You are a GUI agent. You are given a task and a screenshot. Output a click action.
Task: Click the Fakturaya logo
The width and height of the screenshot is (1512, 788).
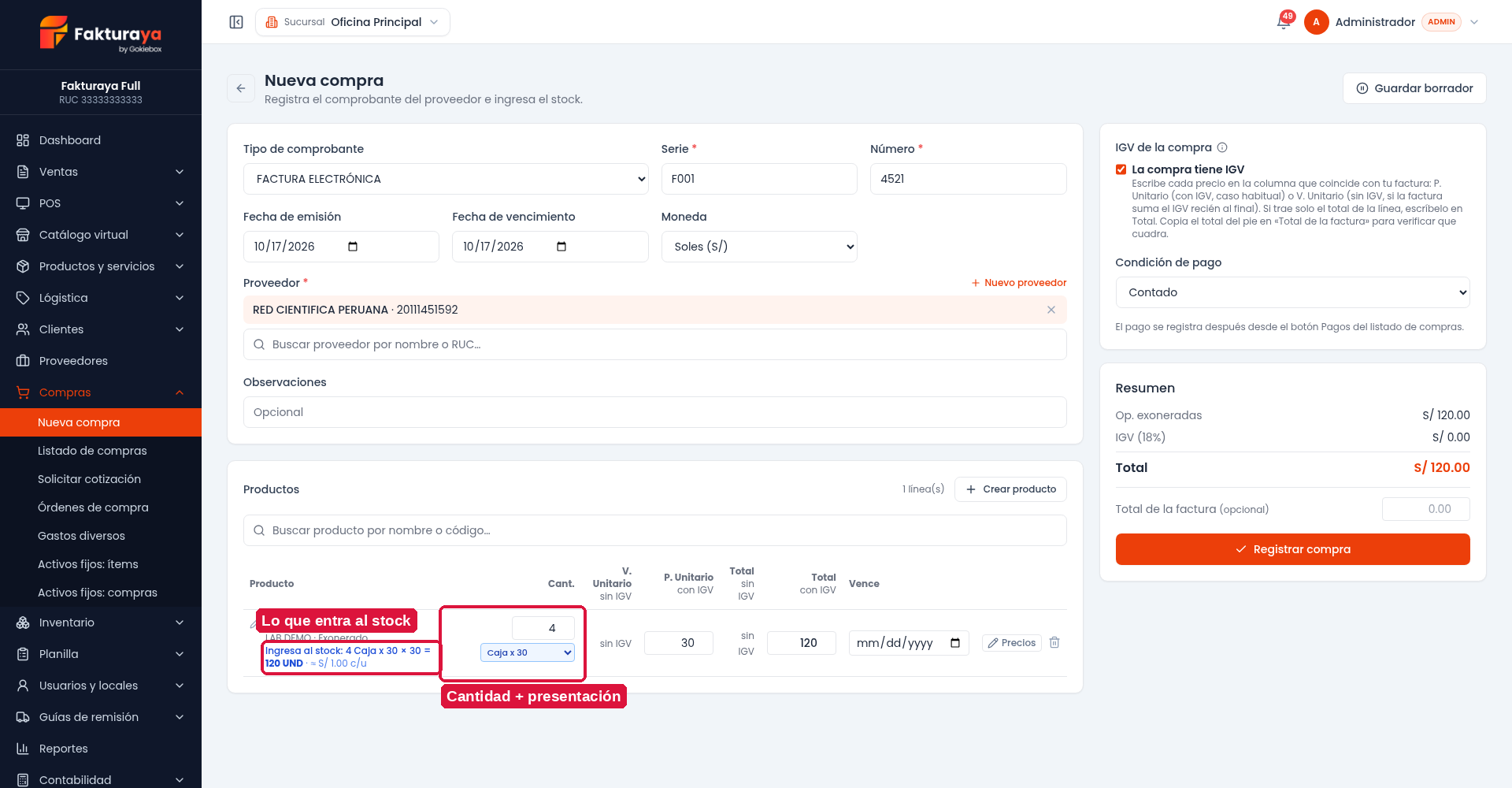tap(101, 34)
